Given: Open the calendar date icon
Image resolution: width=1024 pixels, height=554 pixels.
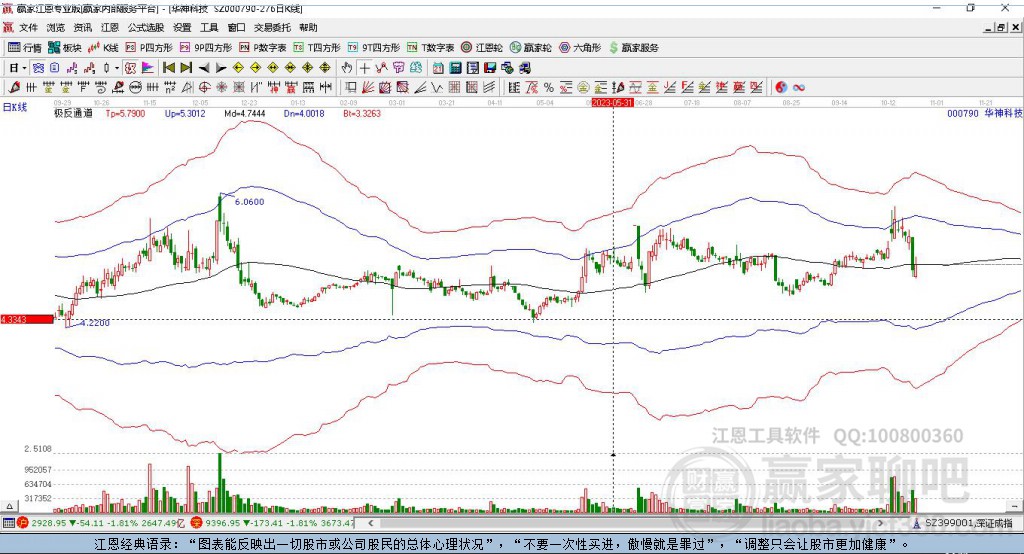Looking at the screenshot, I should pos(438,68).
